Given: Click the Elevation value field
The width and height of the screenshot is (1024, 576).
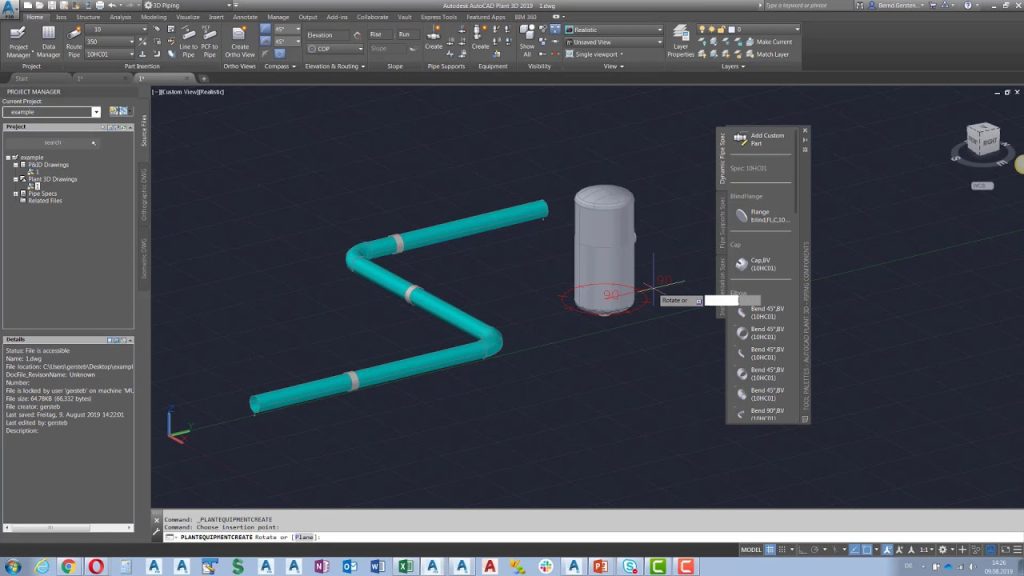Looking at the screenshot, I should pos(328,34).
